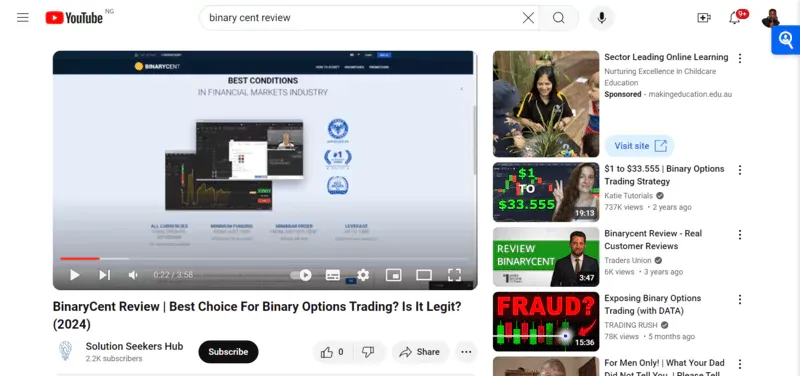
Task: Open options for $1 to $33.555 video
Action: click(x=740, y=170)
